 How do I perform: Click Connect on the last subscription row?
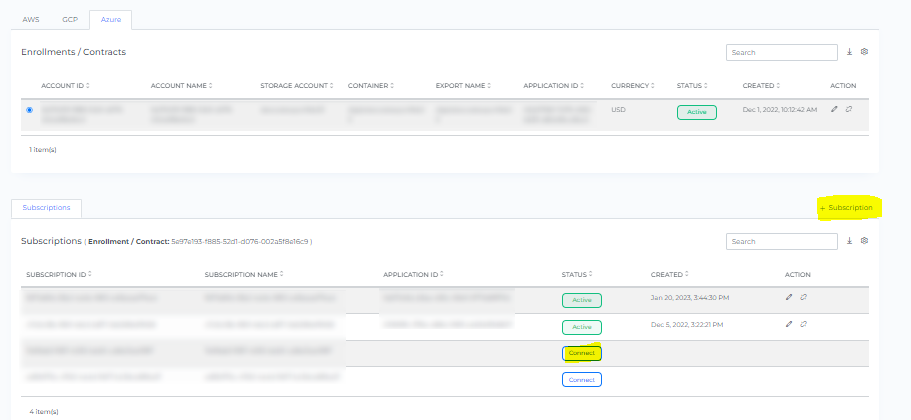581,380
